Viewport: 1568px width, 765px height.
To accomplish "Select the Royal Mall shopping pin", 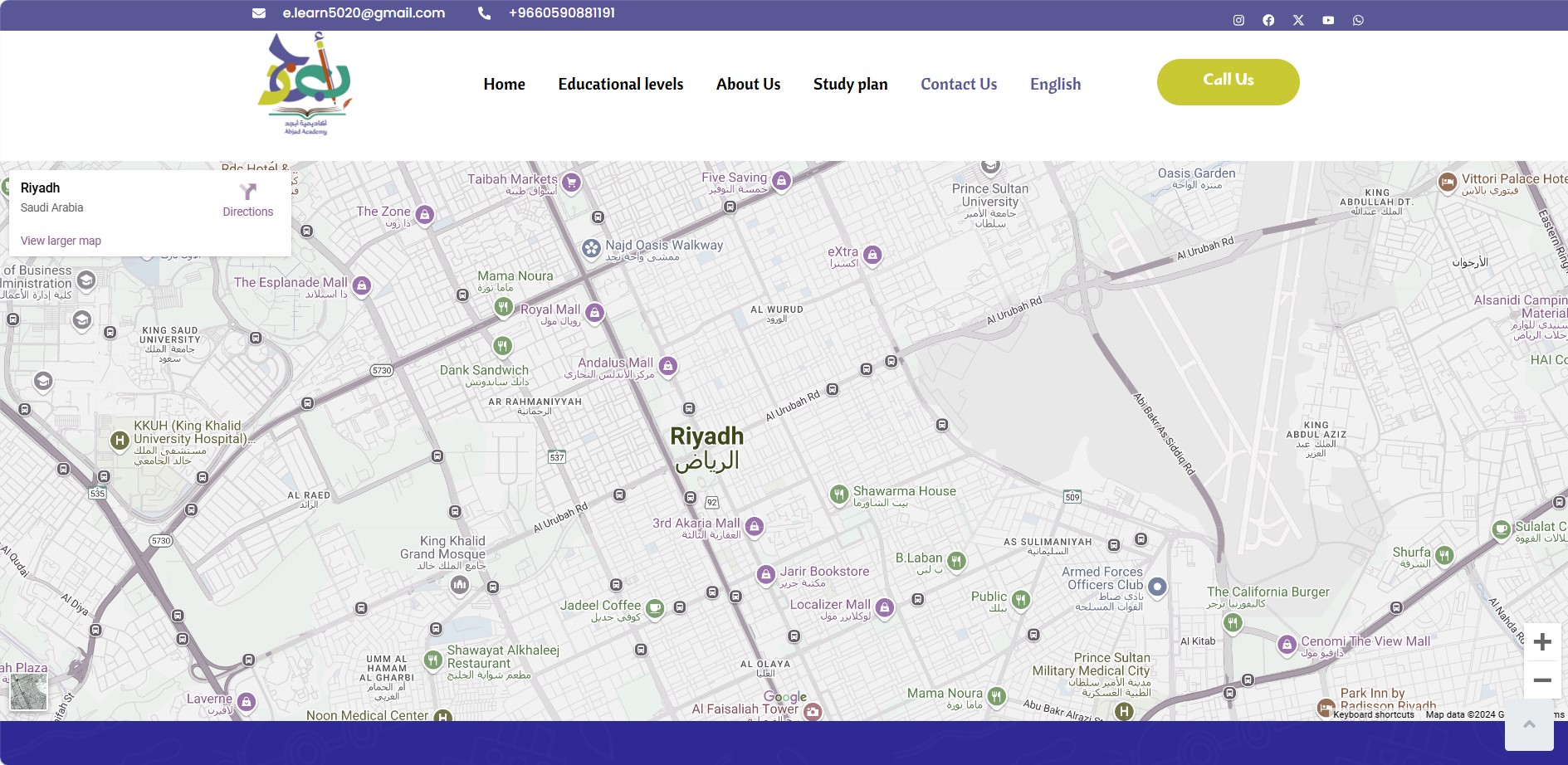I will coord(594,313).
